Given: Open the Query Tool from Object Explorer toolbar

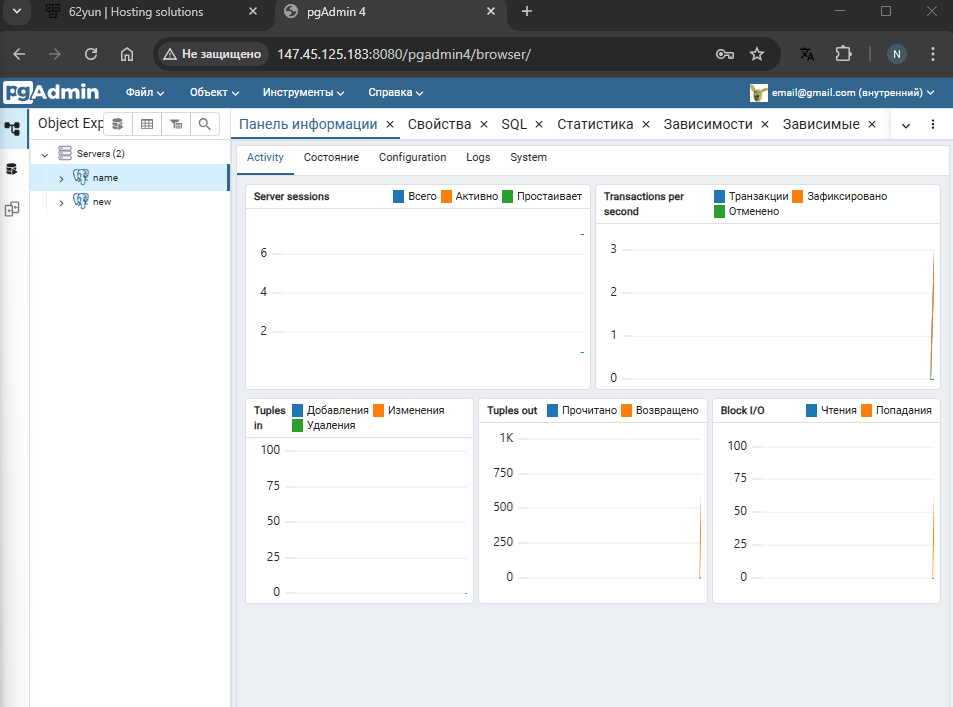Looking at the screenshot, I should (x=118, y=124).
